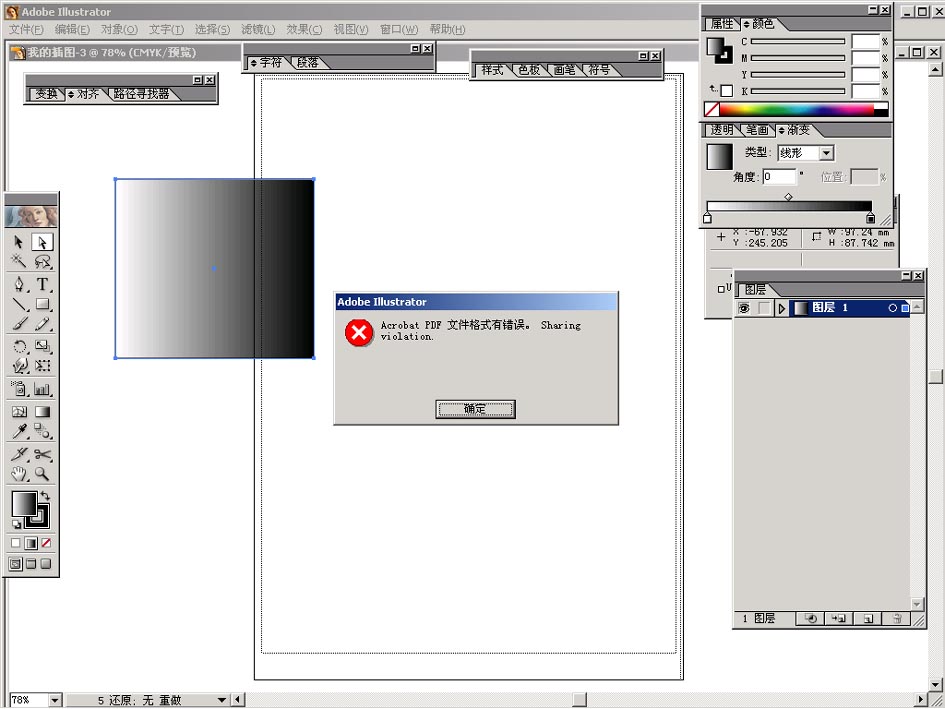Select the black arrow Selection tool
This screenshot has width=945, height=709.
[19, 242]
